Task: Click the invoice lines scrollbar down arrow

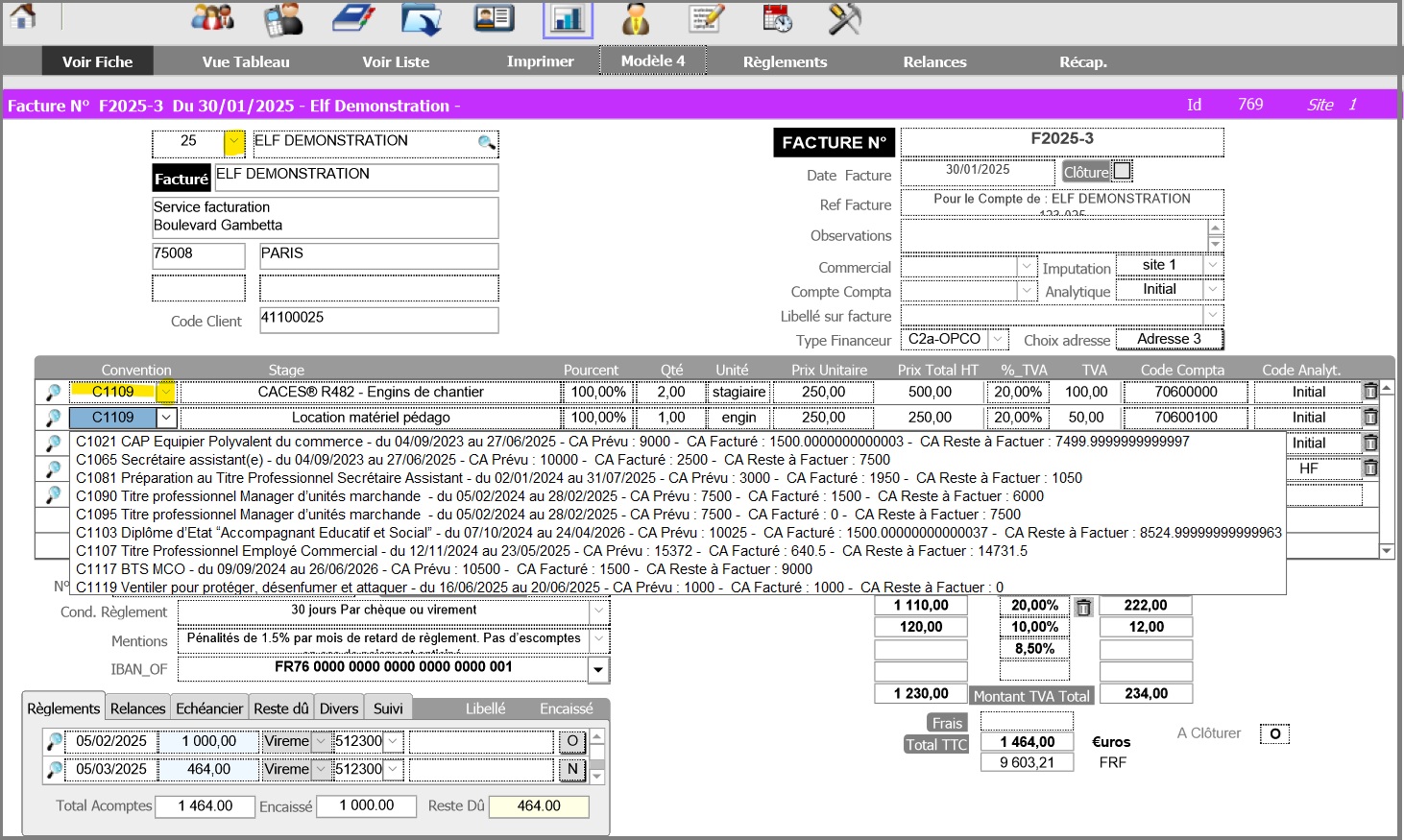Action: (x=1387, y=551)
